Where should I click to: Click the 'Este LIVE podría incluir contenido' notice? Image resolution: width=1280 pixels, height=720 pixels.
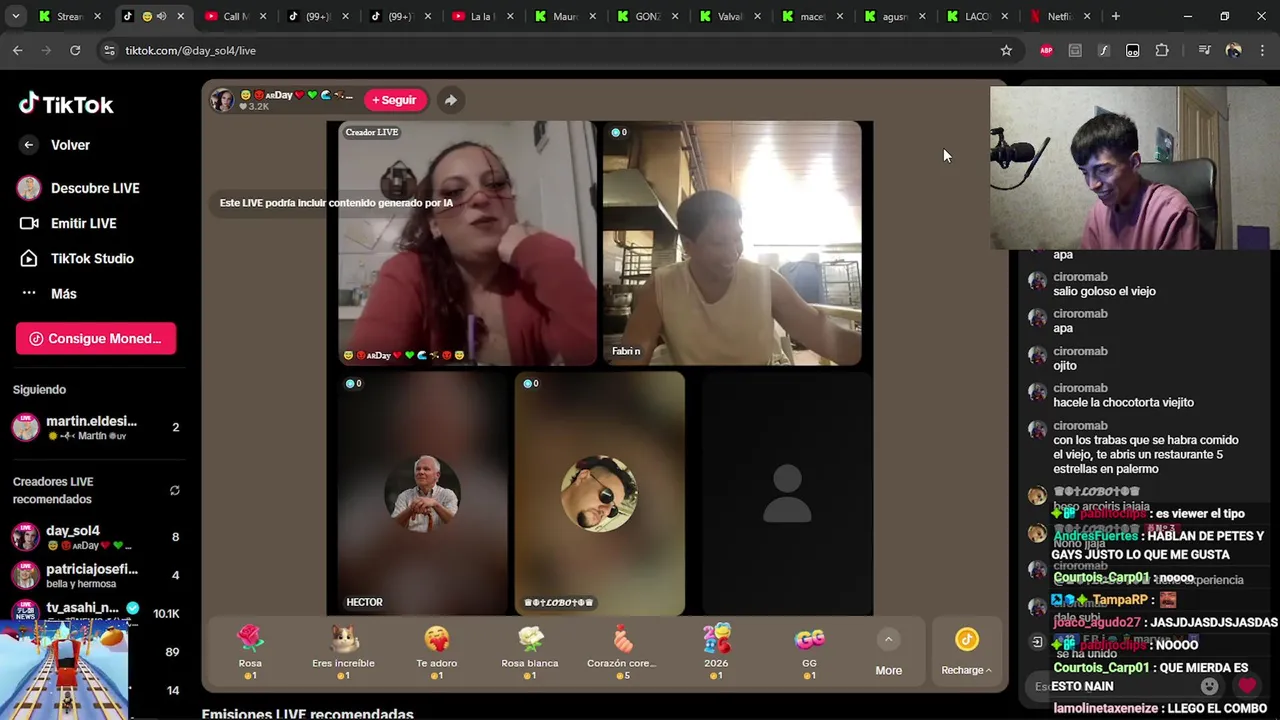coord(336,203)
